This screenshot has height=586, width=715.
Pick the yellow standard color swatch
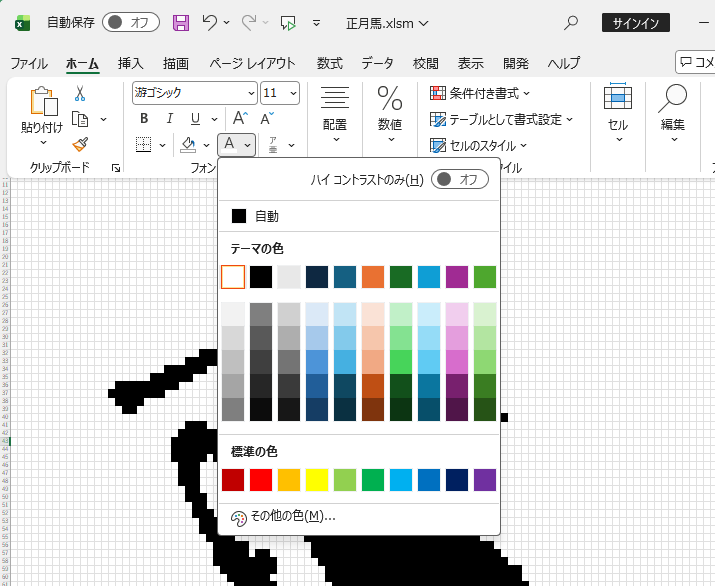(x=317, y=480)
